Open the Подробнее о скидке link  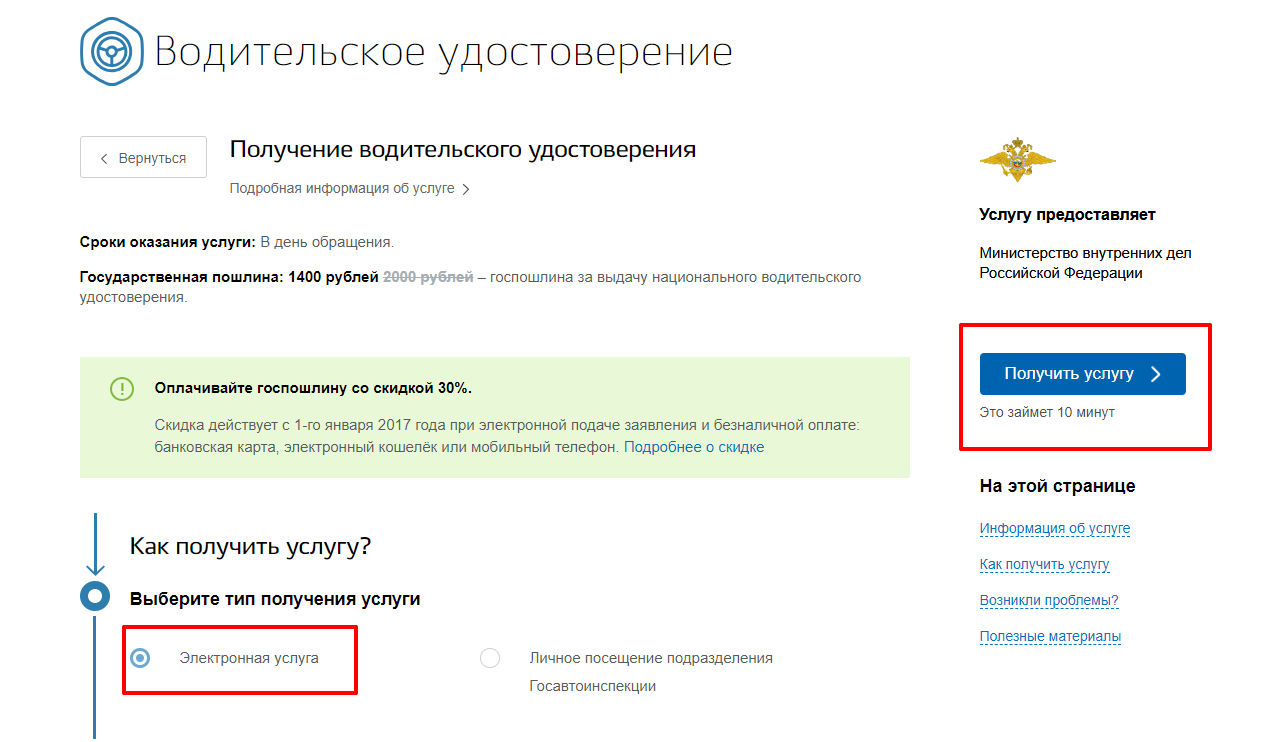(694, 447)
